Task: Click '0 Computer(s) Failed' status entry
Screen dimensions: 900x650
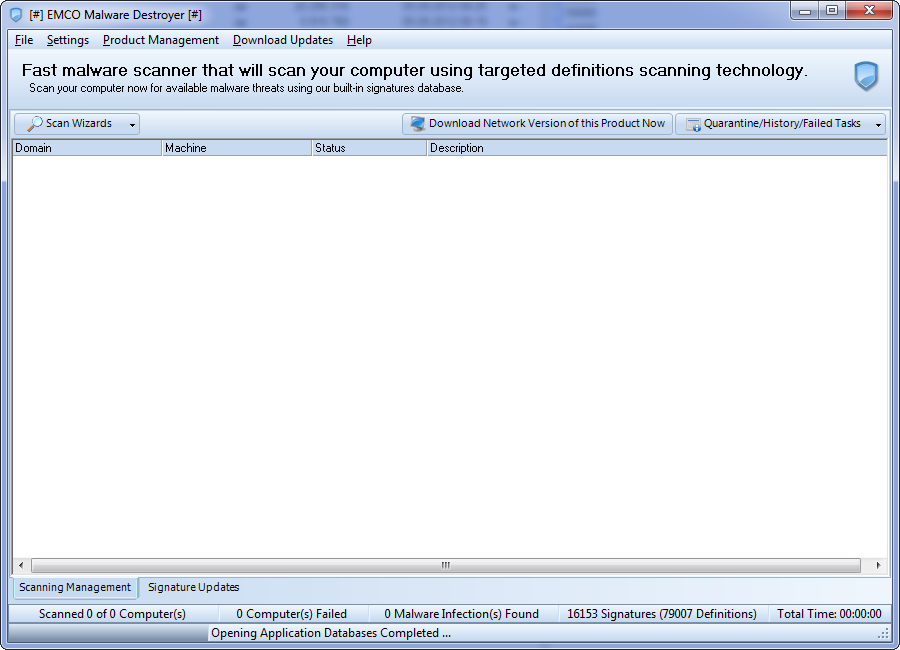Action: 292,614
